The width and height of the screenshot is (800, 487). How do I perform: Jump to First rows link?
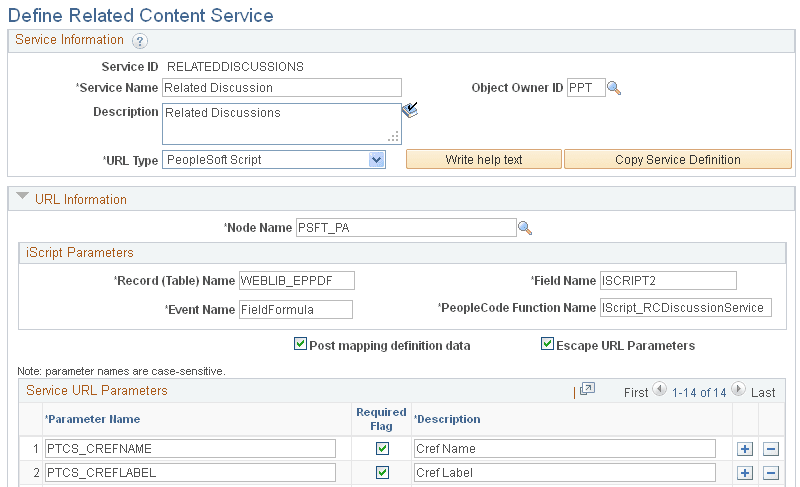(636, 392)
